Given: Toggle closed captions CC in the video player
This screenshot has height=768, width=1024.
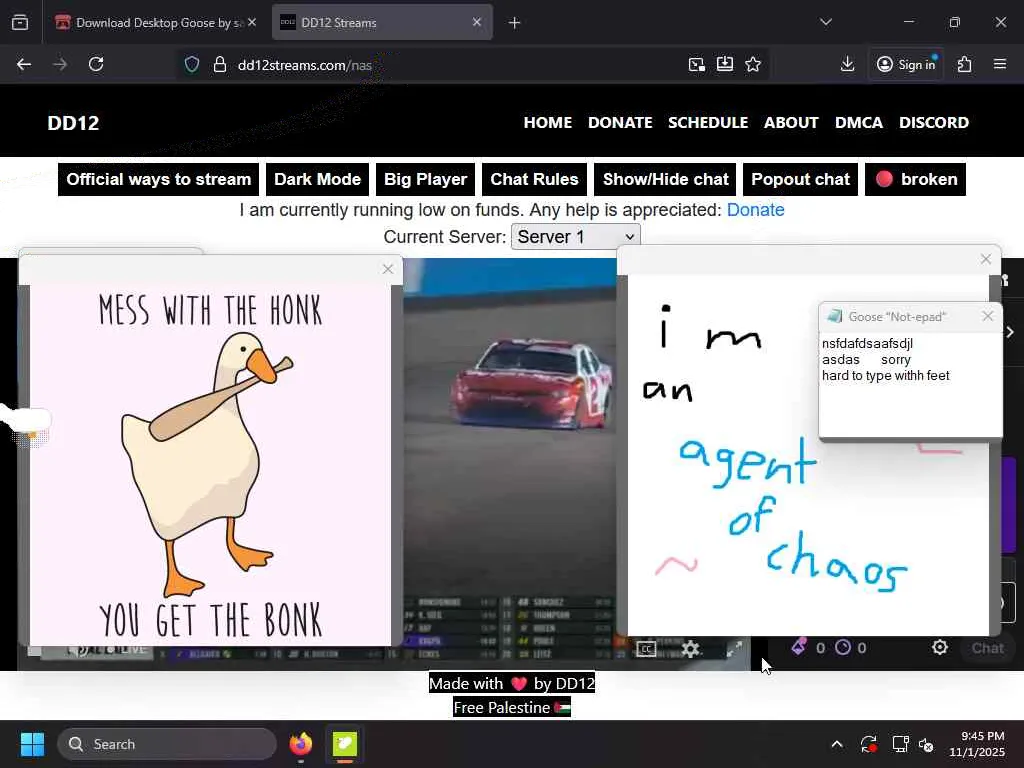Looking at the screenshot, I should [646, 649].
